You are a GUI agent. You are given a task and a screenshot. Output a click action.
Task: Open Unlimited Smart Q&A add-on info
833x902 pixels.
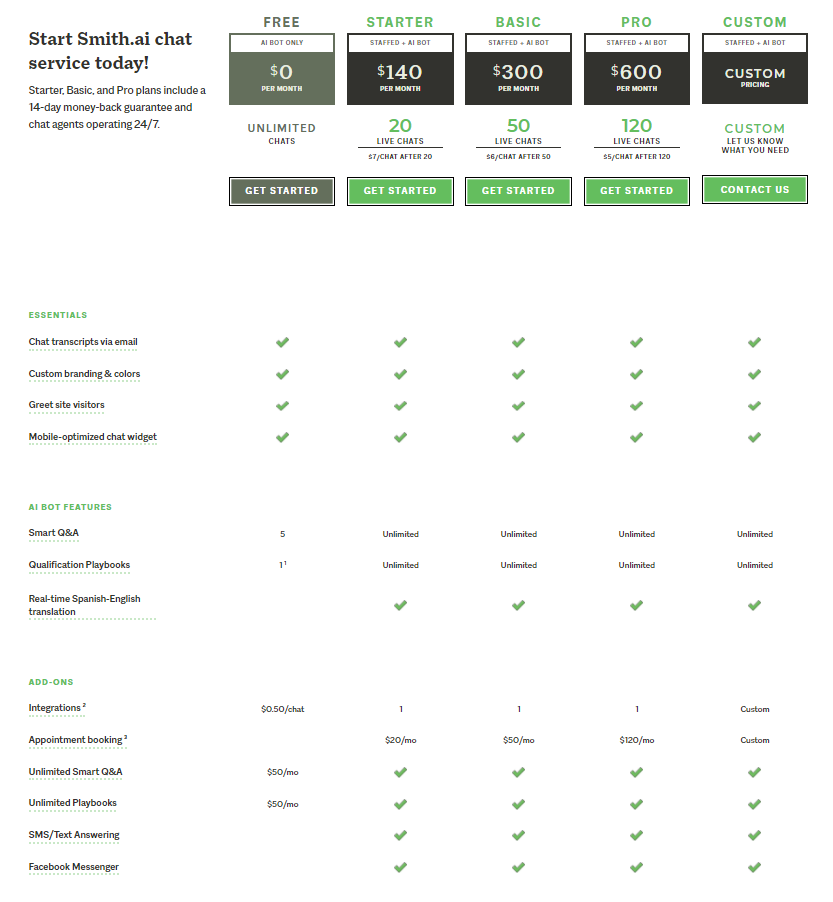pos(75,772)
